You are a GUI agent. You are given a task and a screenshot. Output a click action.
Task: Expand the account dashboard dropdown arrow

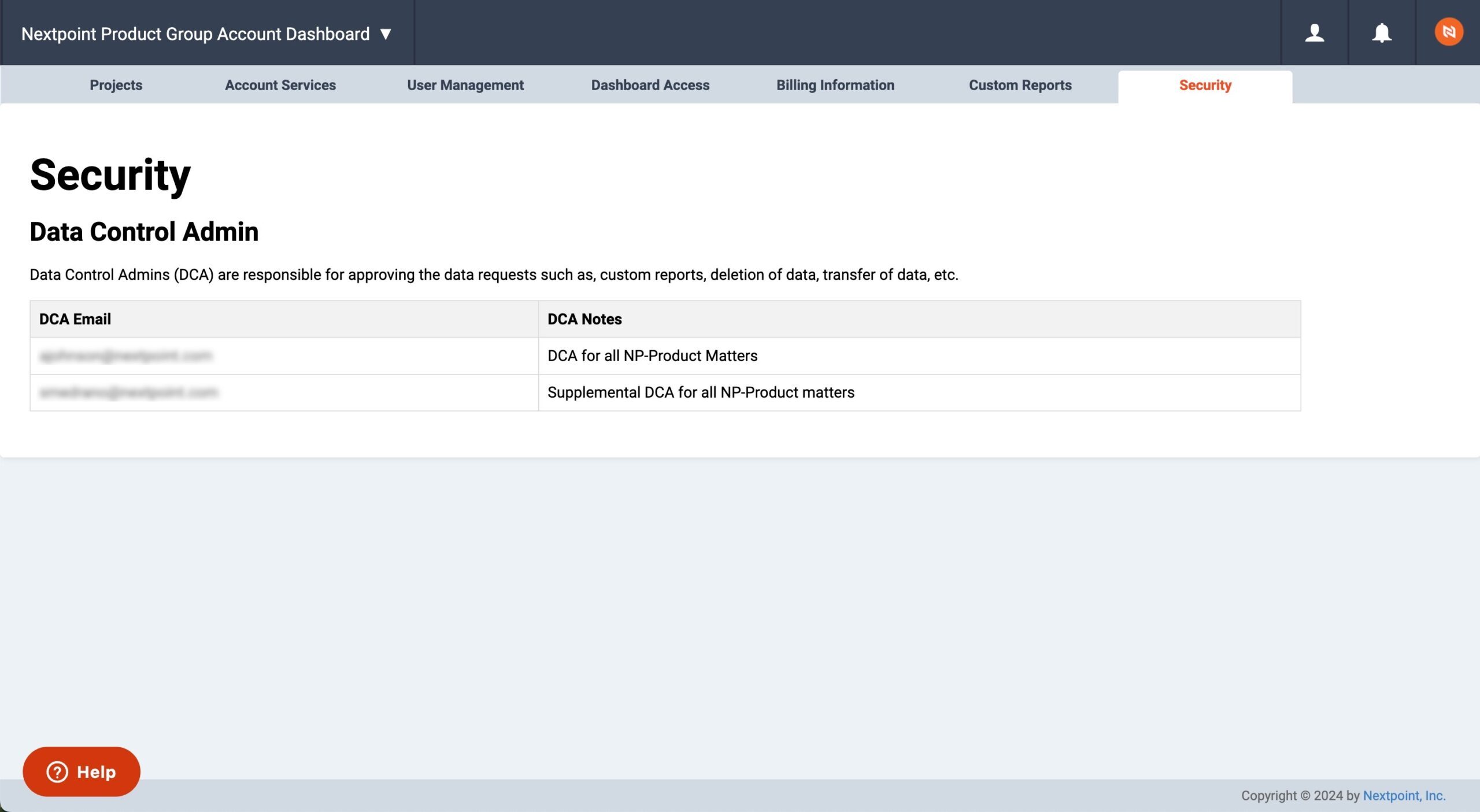[386, 34]
